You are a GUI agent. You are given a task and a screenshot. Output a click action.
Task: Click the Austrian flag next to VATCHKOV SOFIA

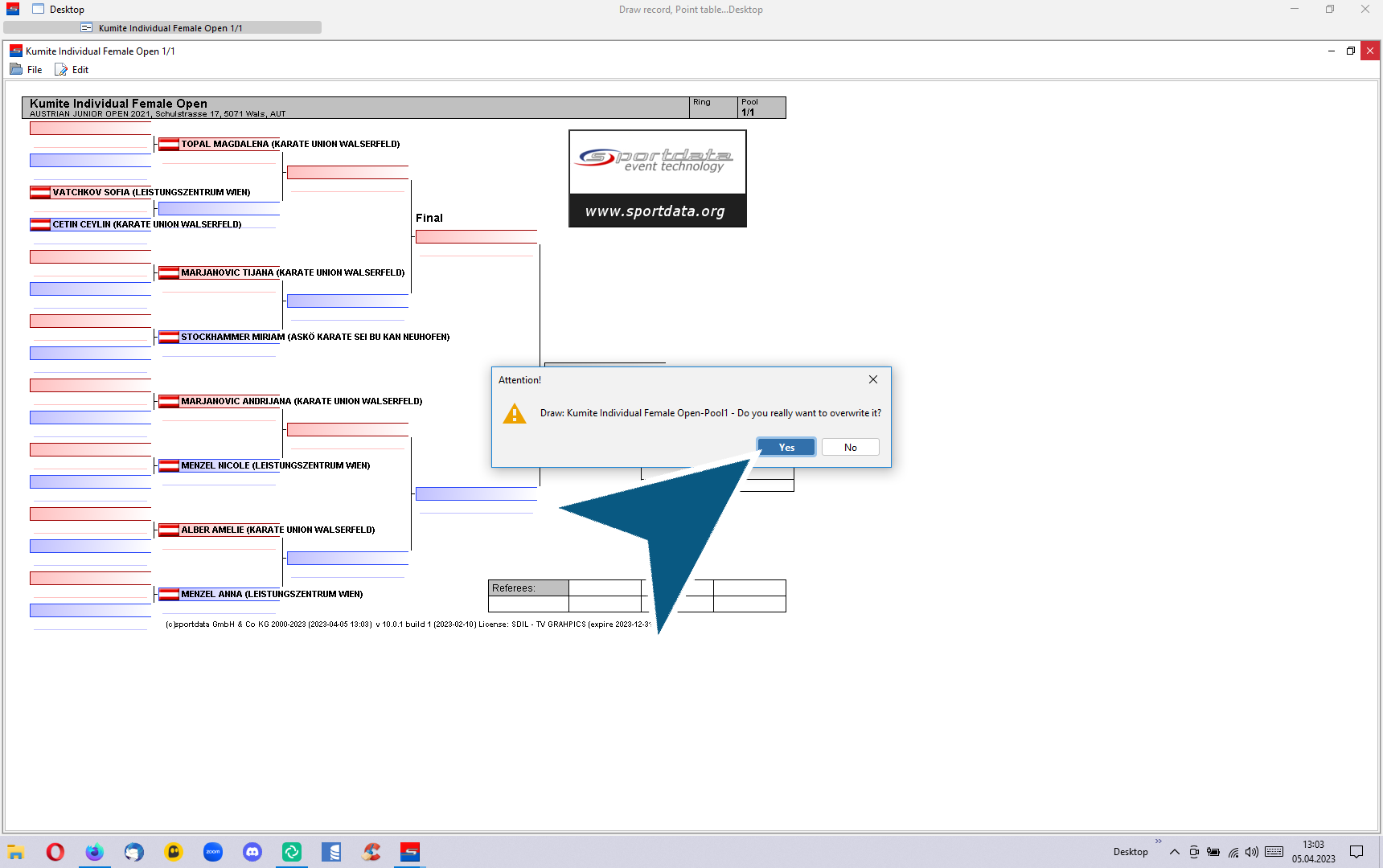click(x=40, y=193)
